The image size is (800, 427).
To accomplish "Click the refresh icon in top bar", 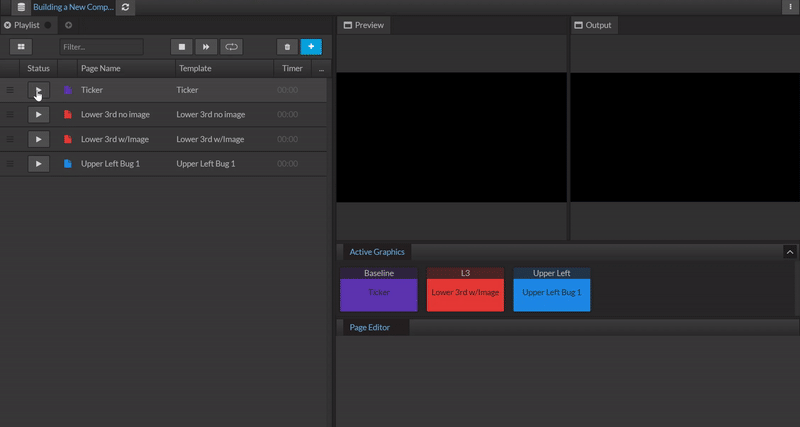I will coord(125,7).
